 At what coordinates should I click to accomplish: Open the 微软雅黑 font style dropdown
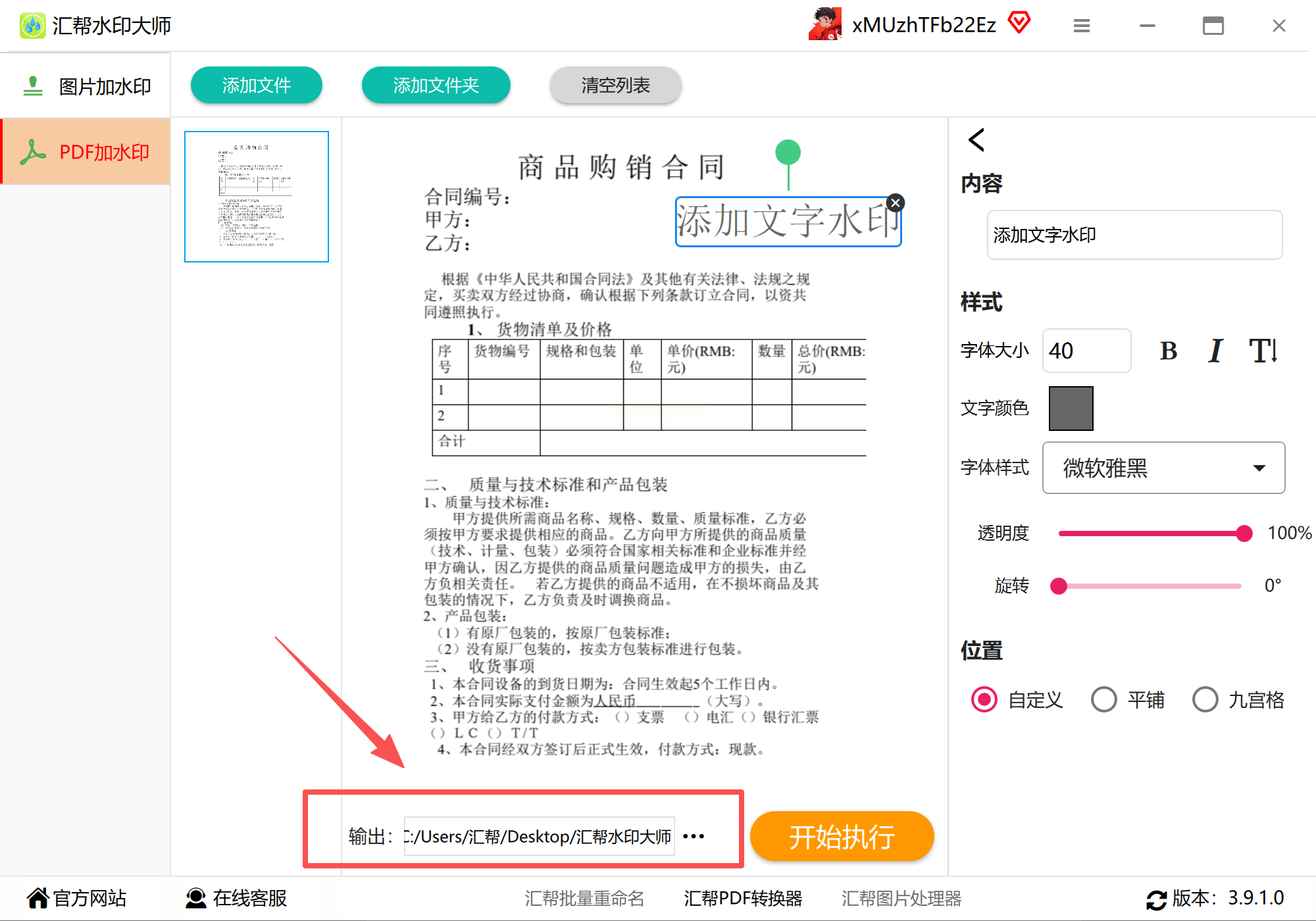pos(1163,468)
